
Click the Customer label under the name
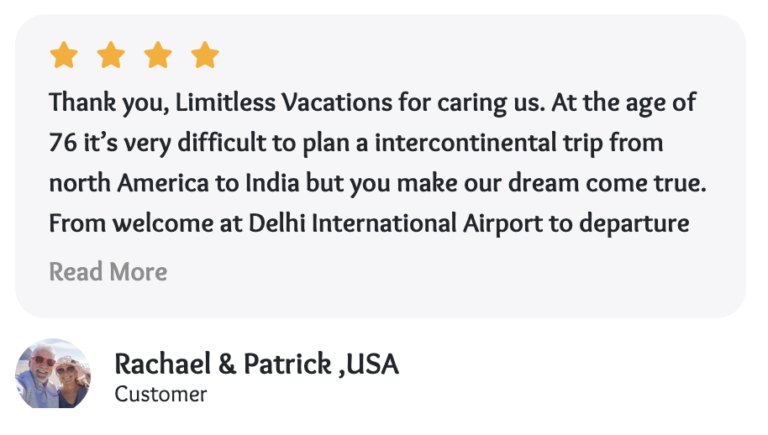161,394
